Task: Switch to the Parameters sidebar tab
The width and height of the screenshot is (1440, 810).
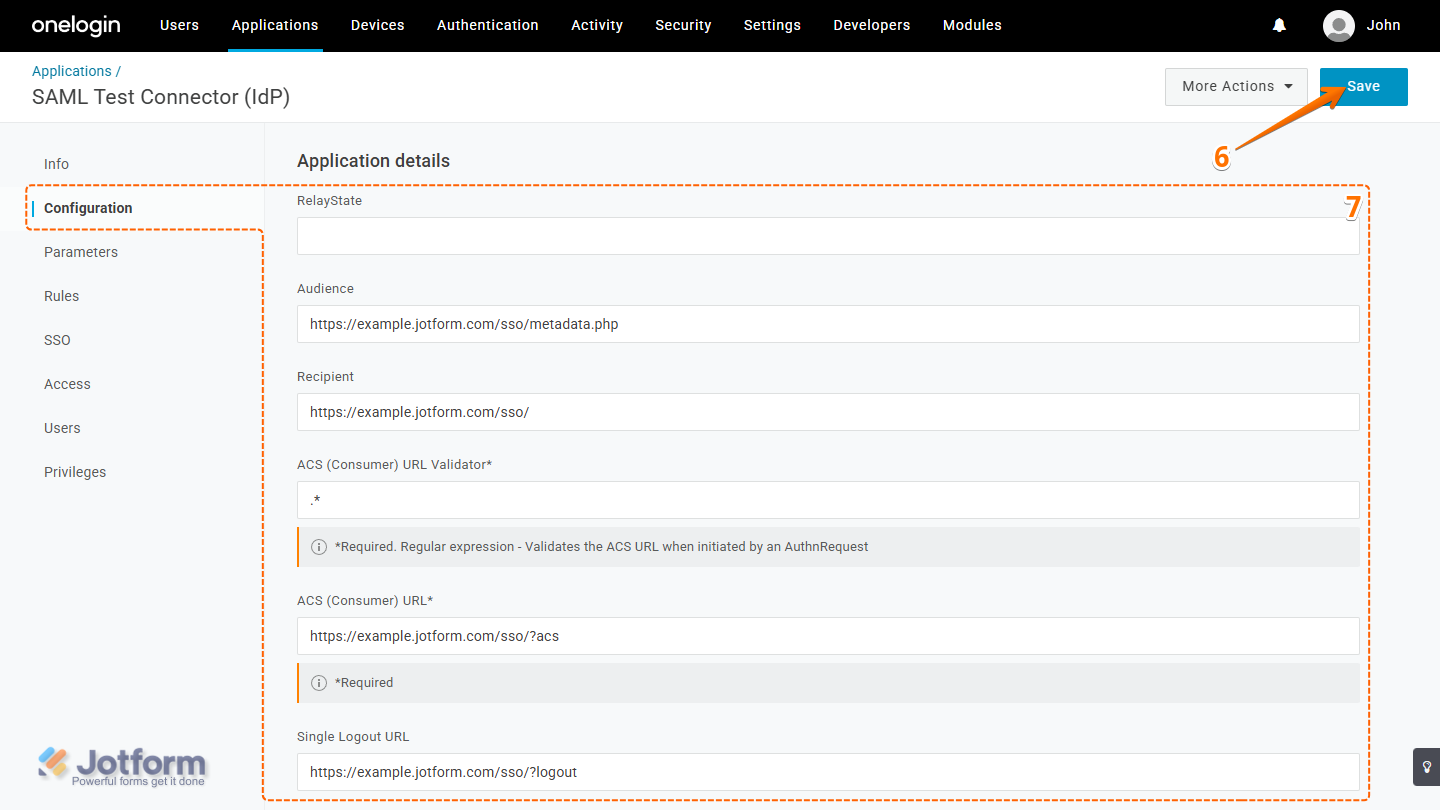Action: 81,252
